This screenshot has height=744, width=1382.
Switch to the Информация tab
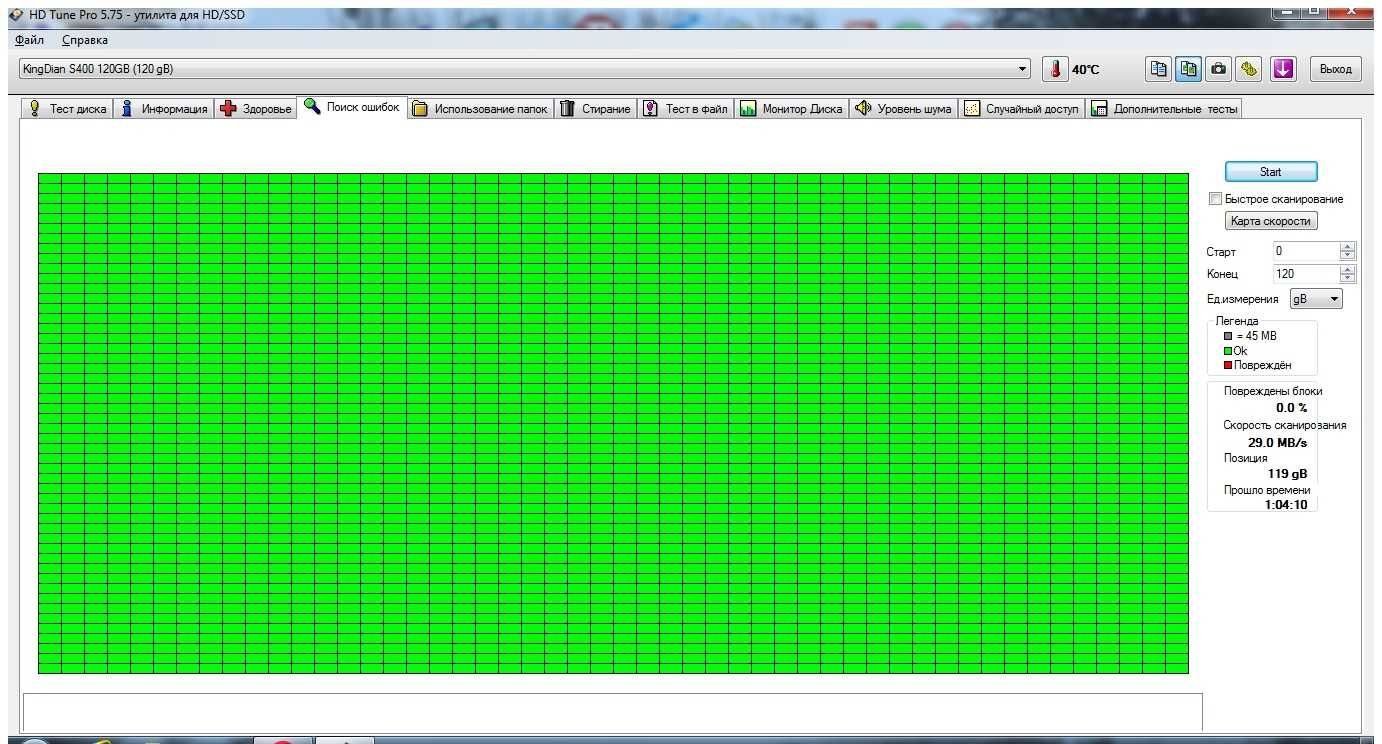point(163,109)
